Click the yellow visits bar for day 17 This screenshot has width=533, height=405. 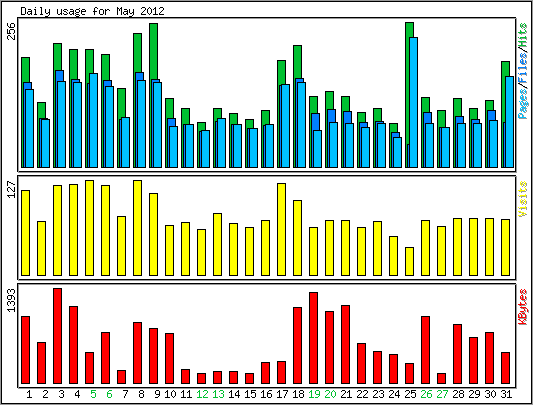click(x=281, y=230)
